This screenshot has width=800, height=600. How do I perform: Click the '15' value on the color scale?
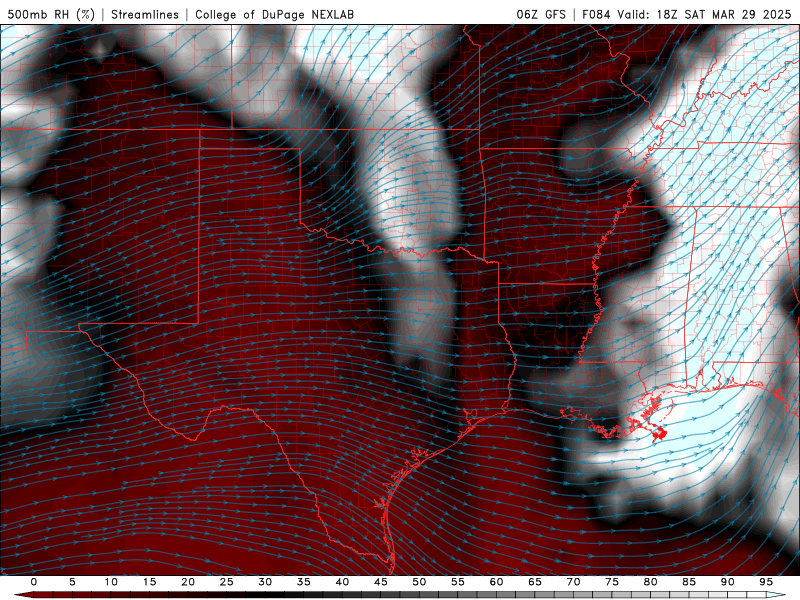(149, 582)
